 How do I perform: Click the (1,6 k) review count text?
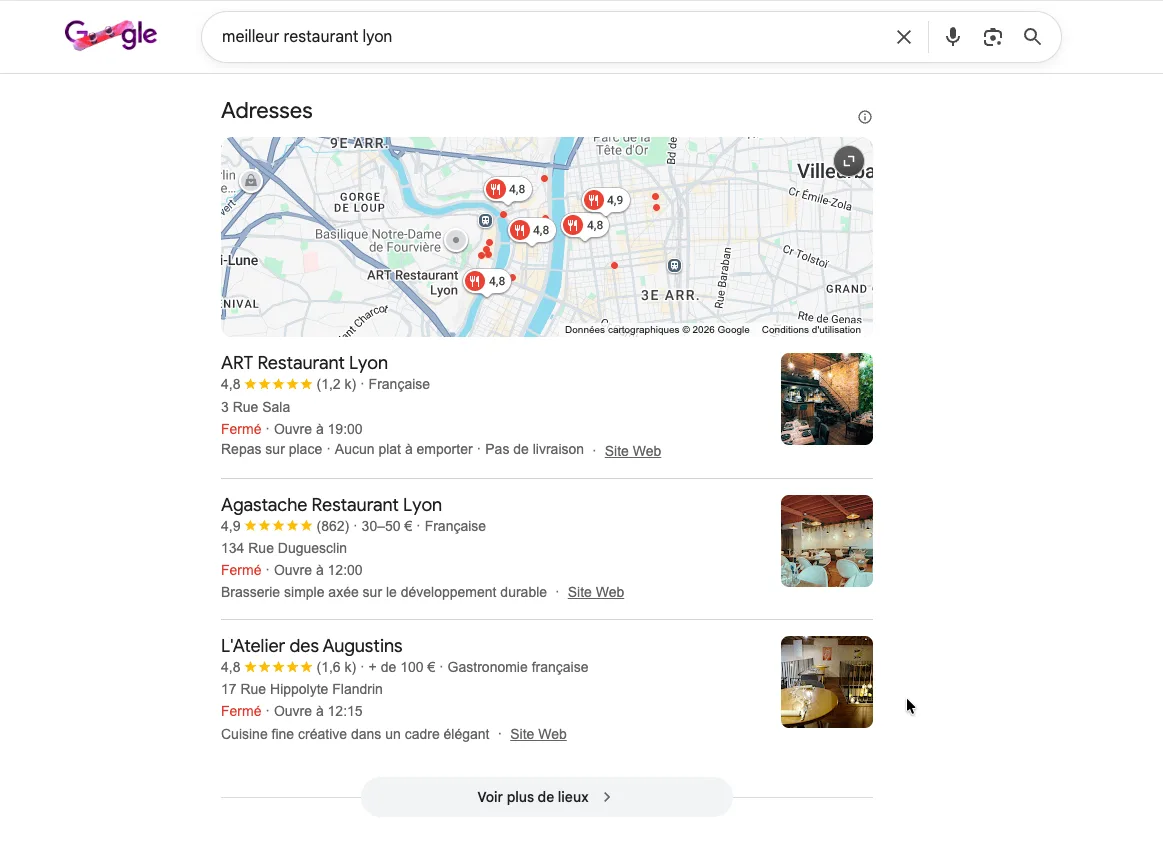[x=336, y=667]
